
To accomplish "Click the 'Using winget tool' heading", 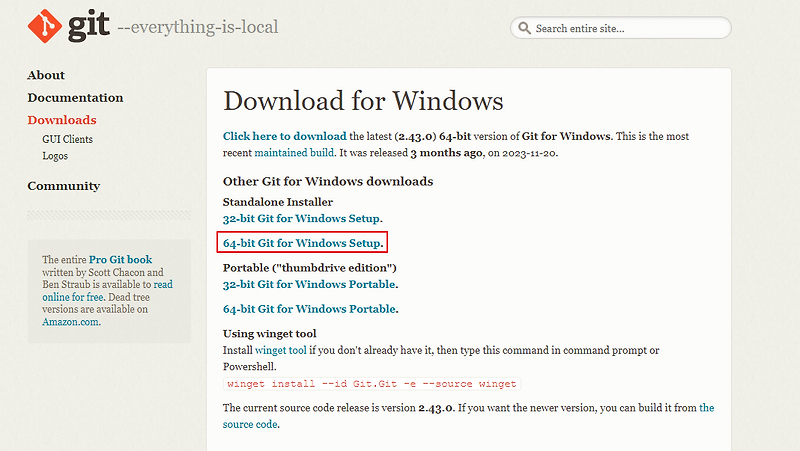I will [269, 334].
